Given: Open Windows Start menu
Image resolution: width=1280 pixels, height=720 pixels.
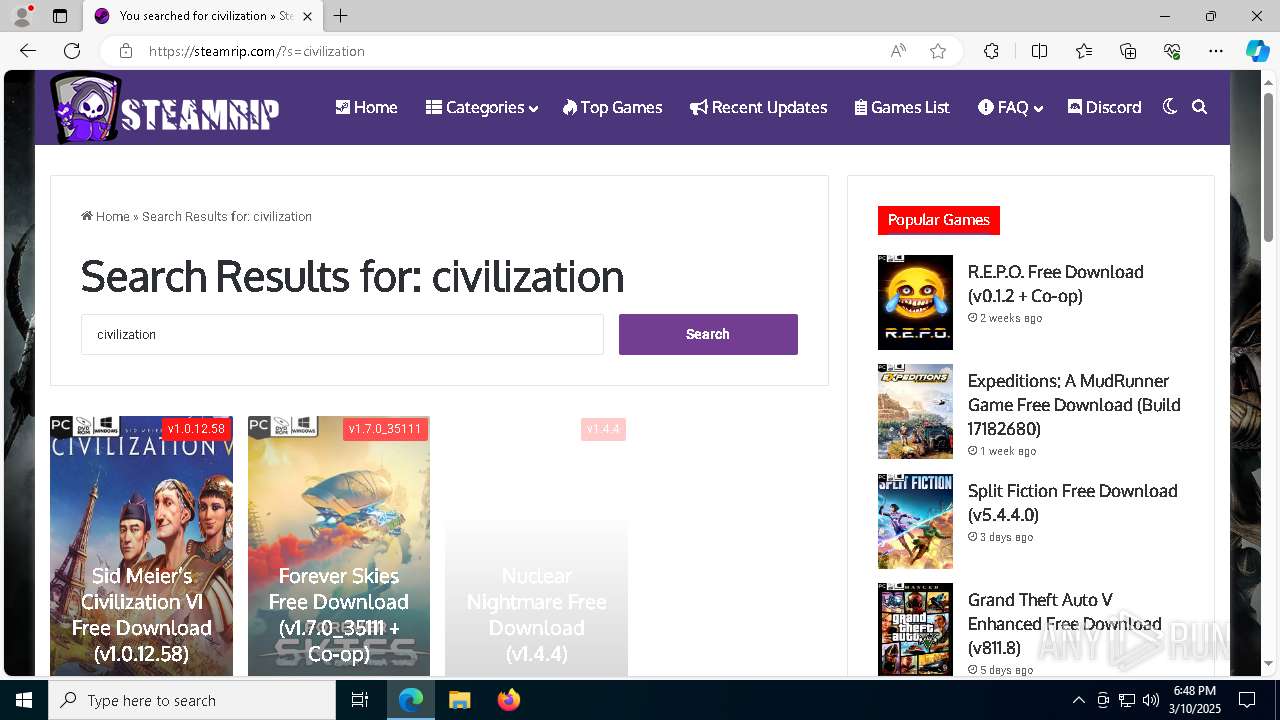Looking at the screenshot, I should 24,700.
